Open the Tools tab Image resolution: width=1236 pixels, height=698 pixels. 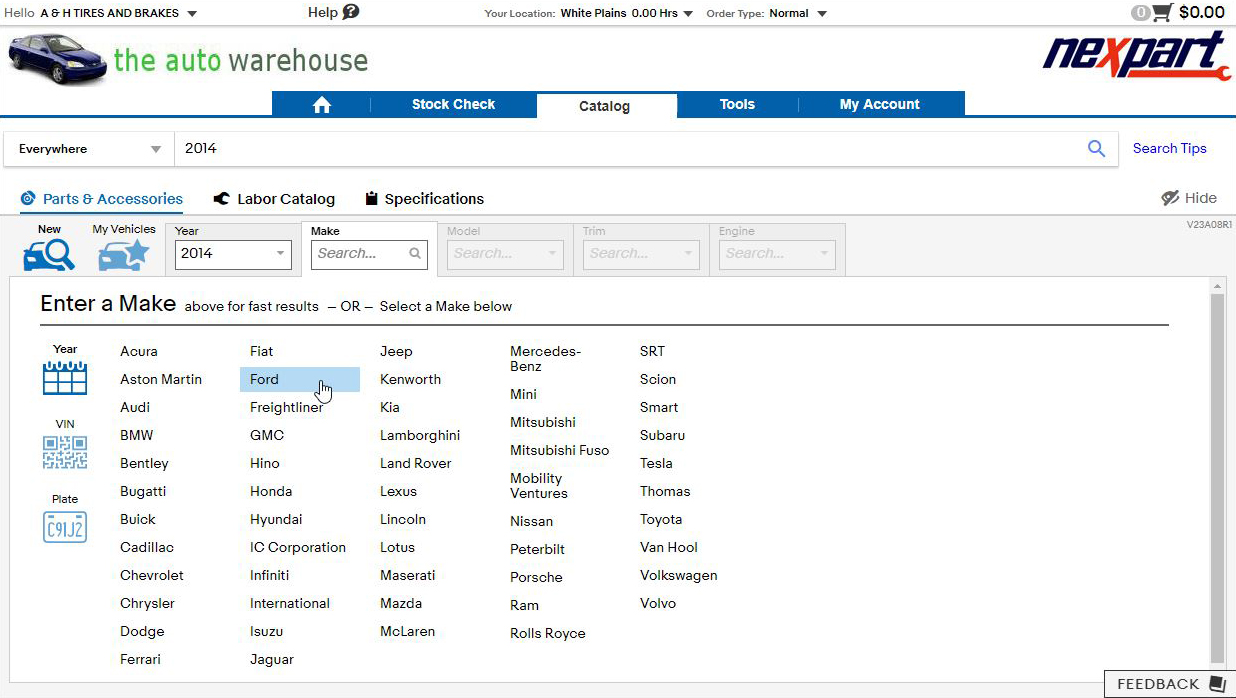(737, 104)
